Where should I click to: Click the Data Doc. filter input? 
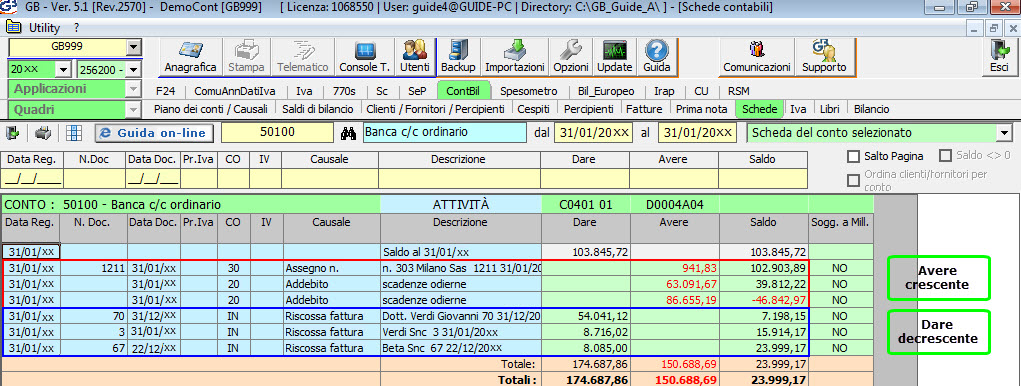point(153,178)
